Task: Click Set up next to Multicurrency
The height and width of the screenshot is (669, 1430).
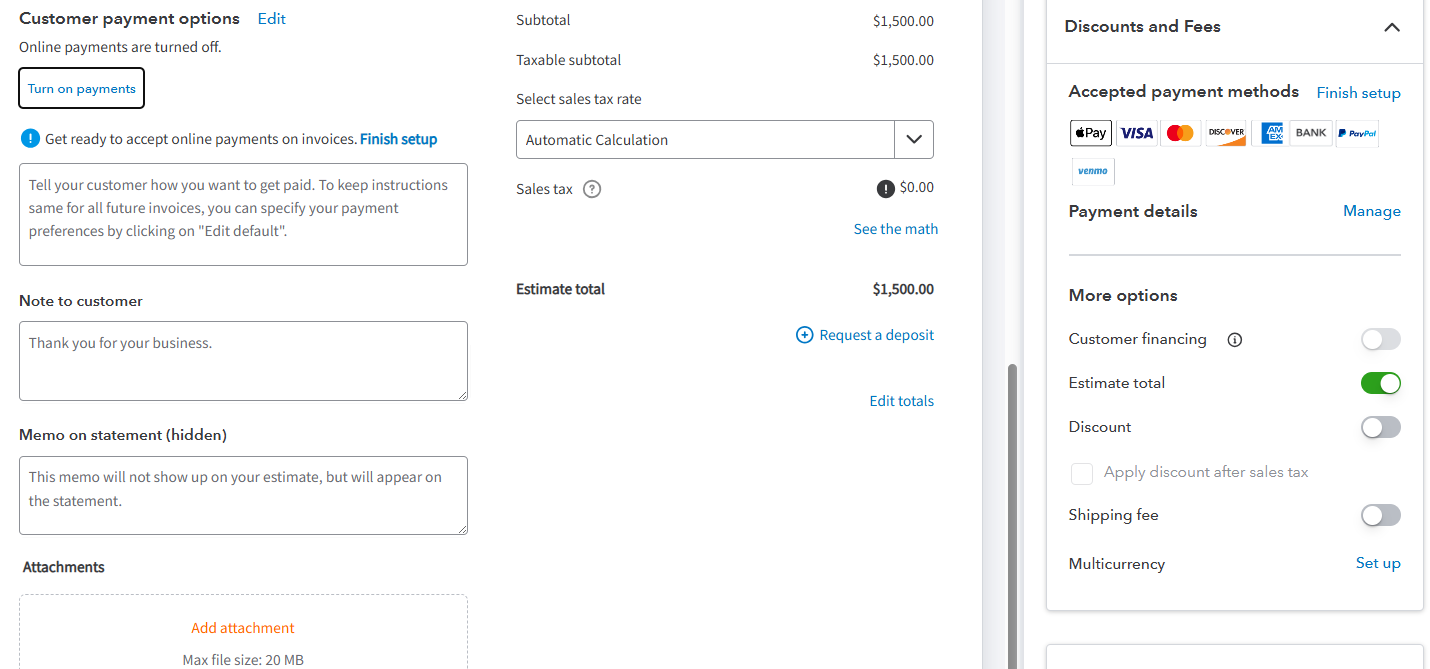Action: (1377, 563)
